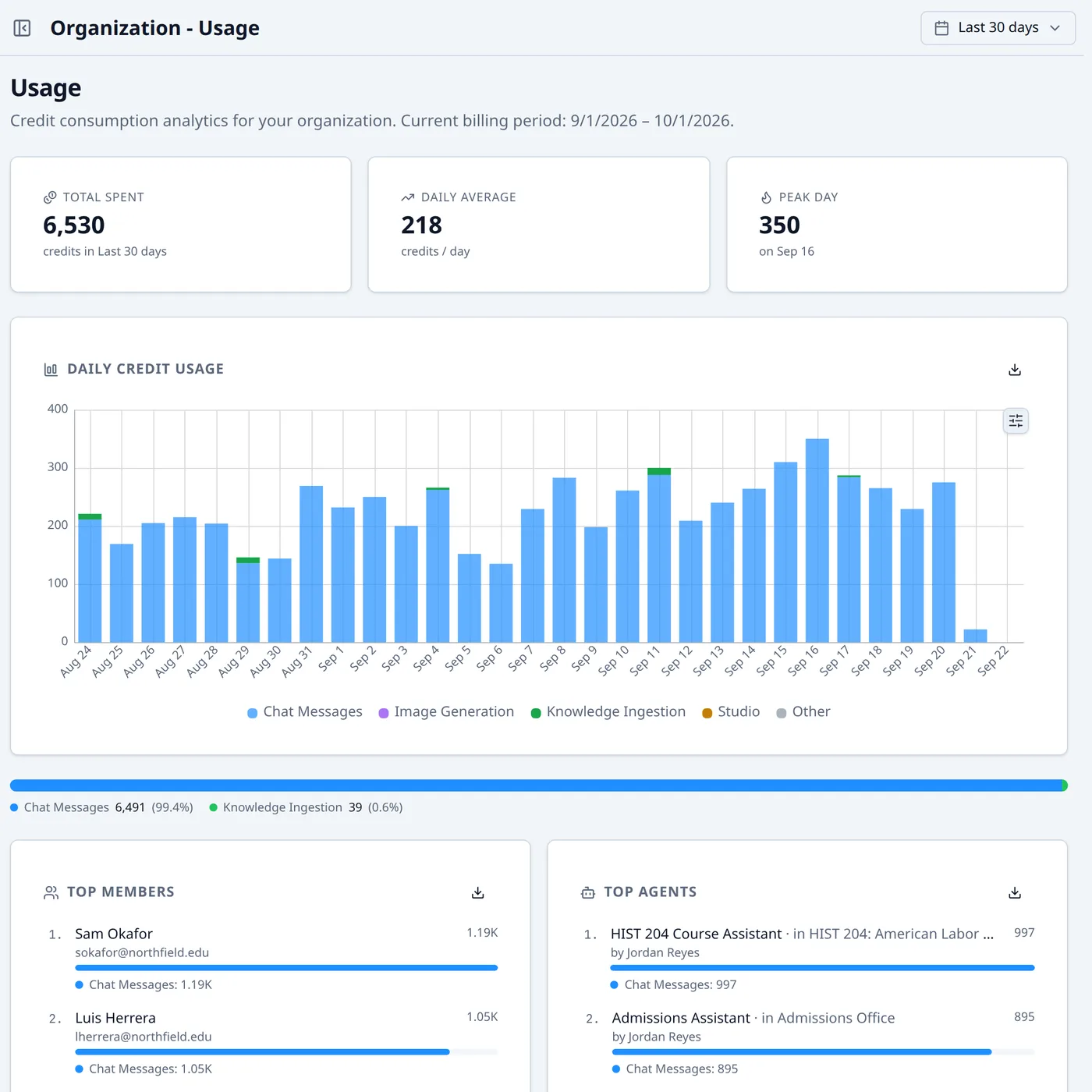This screenshot has width=1092, height=1092.
Task: Toggle Studio series in legend
Action: [x=731, y=712]
